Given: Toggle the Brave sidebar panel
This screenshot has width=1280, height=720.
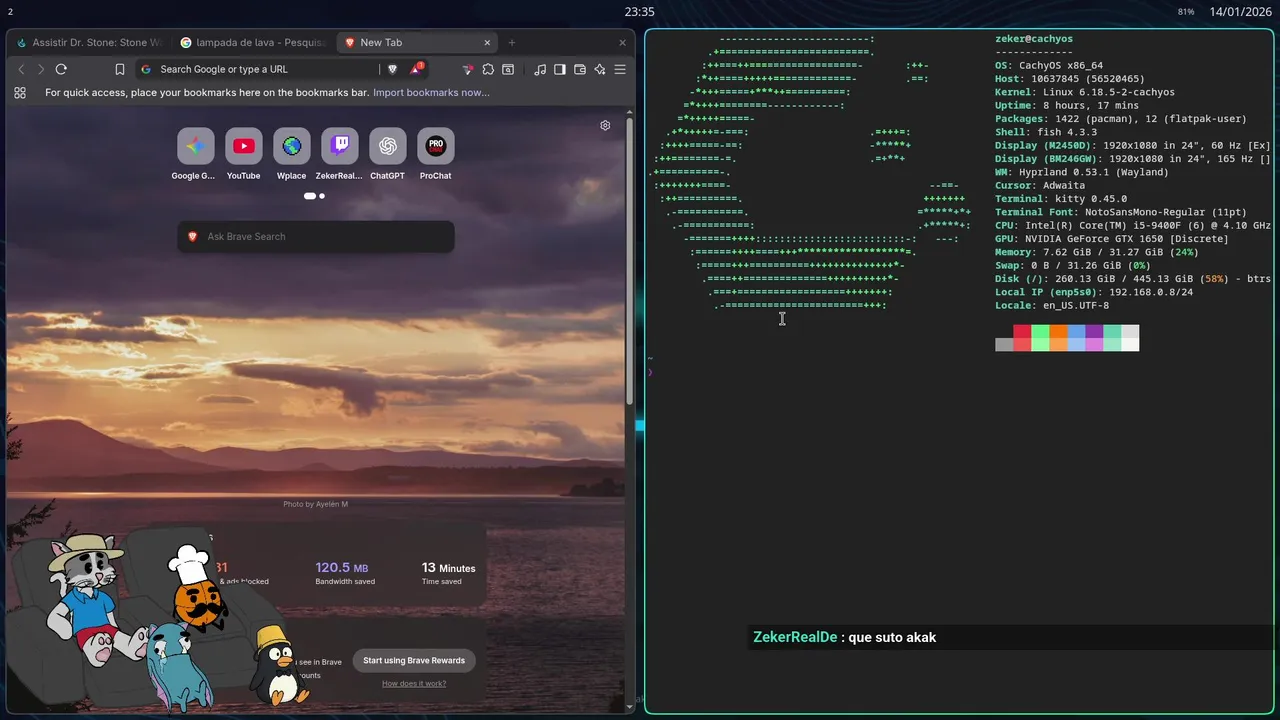Looking at the screenshot, I should click(x=560, y=69).
